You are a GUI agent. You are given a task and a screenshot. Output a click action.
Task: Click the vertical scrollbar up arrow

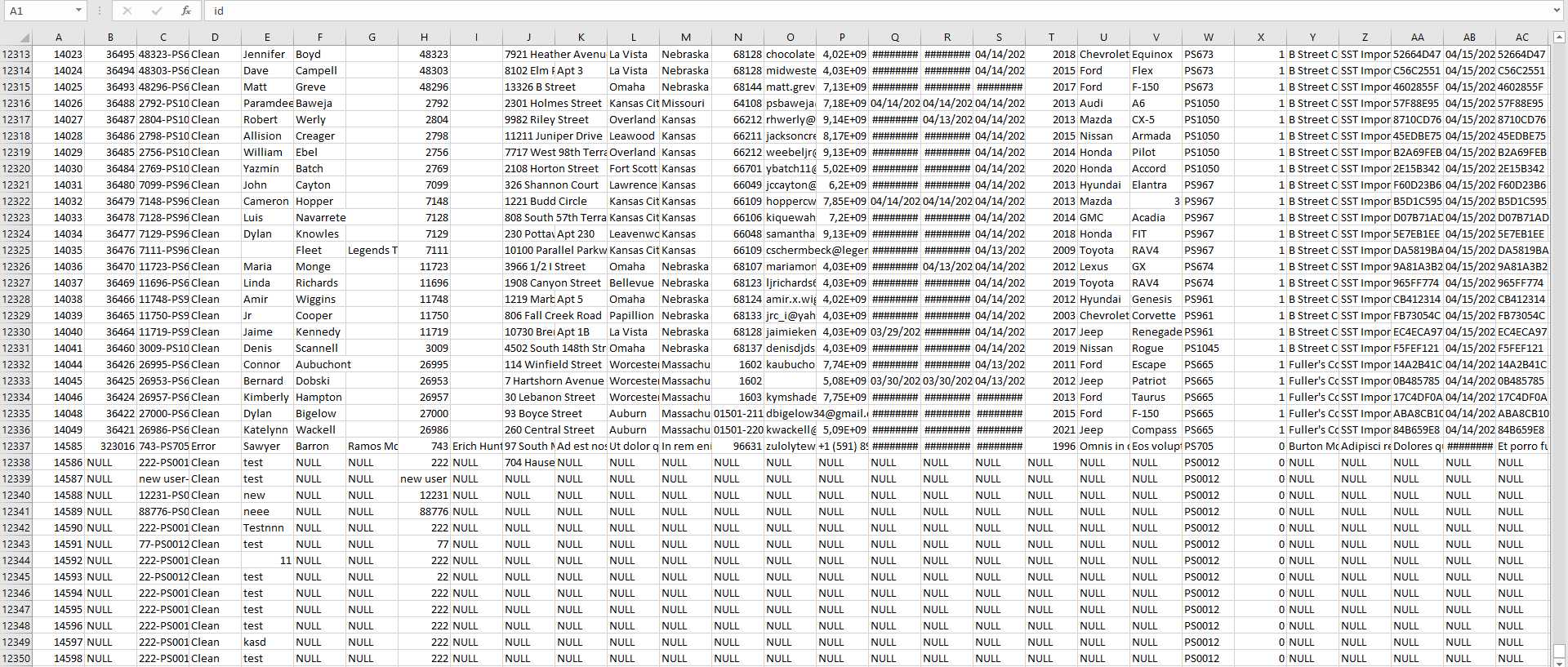tap(1559, 37)
